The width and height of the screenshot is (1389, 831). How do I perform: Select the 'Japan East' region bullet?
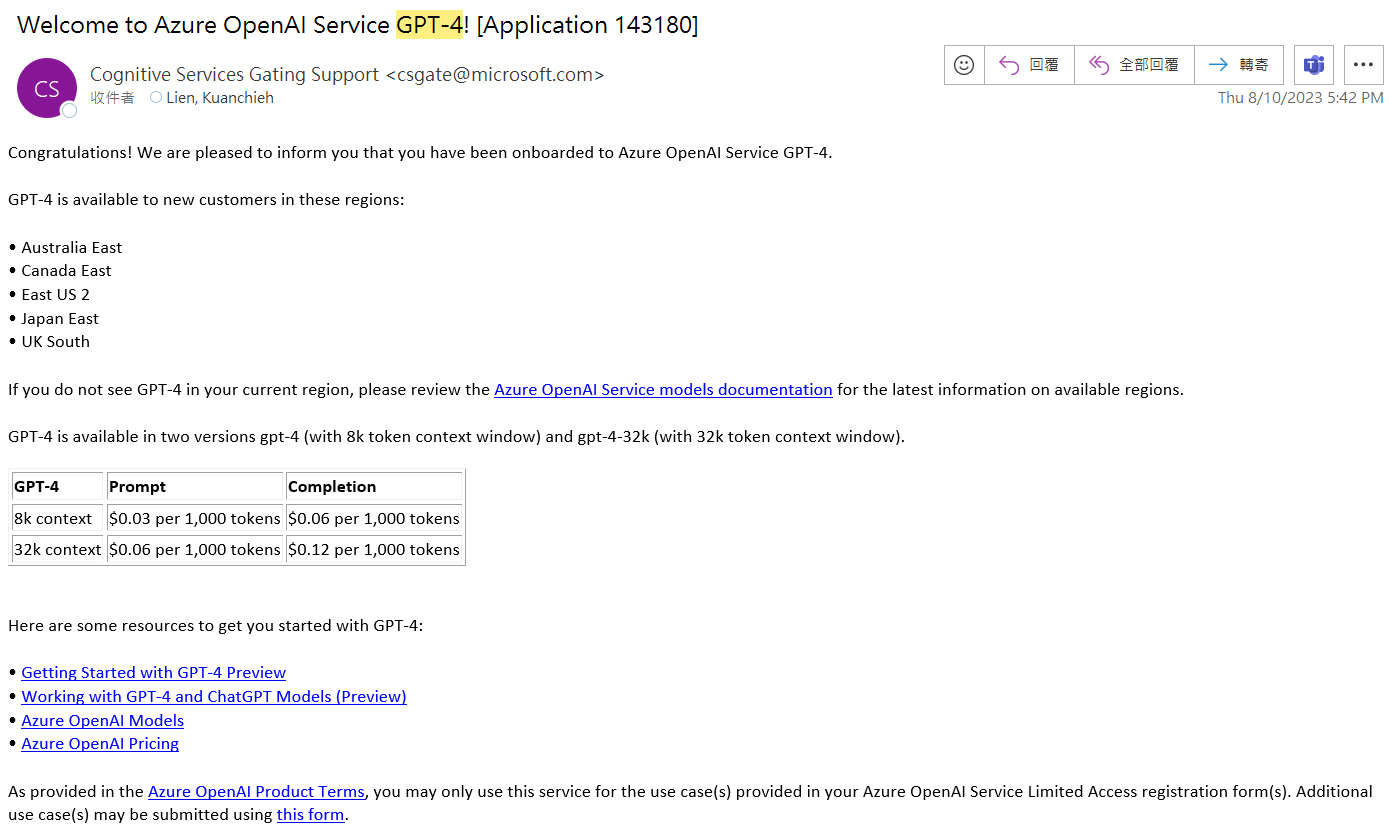[54, 319]
